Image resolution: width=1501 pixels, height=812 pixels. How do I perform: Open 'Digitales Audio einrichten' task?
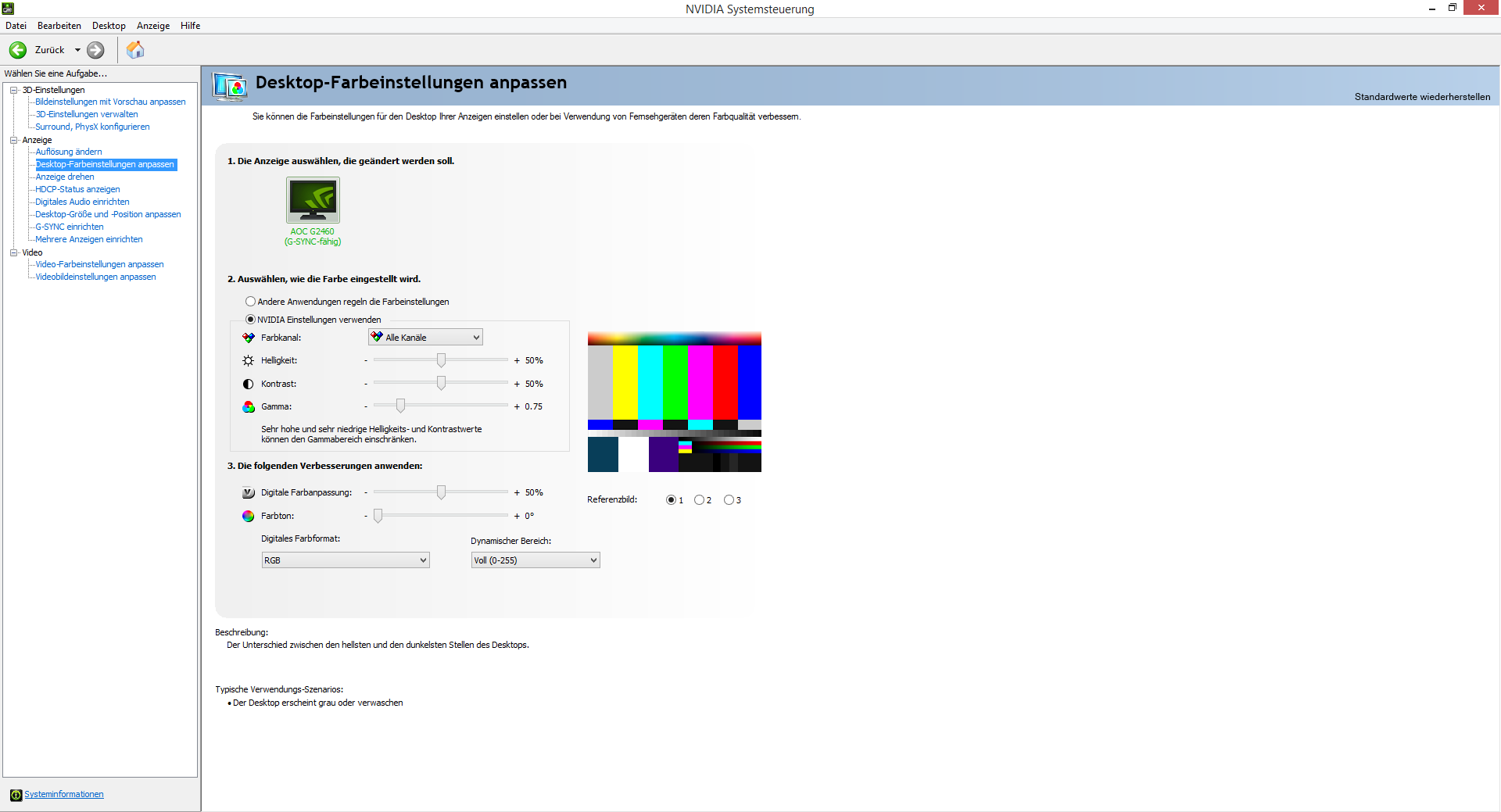coord(82,202)
